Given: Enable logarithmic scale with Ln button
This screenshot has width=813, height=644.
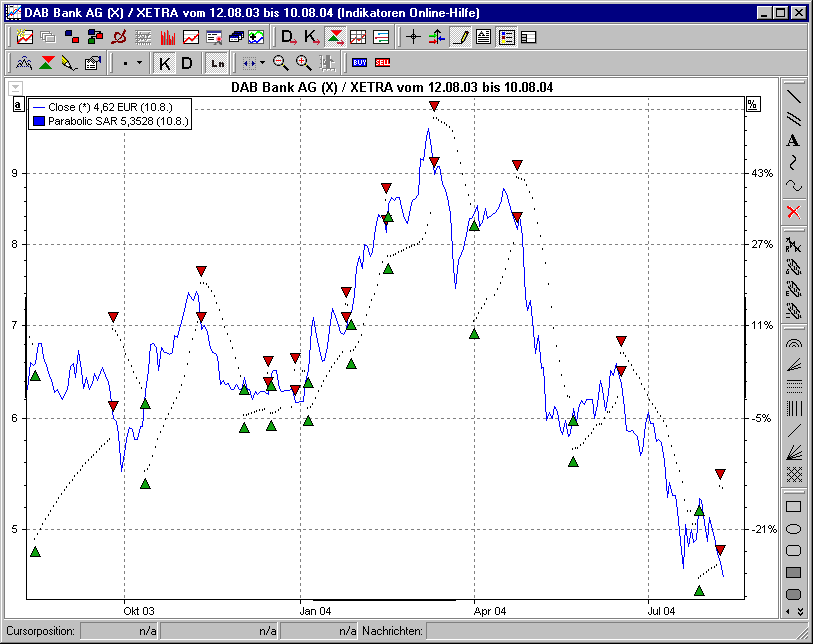Looking at the screenshot, I should point(216,63).
